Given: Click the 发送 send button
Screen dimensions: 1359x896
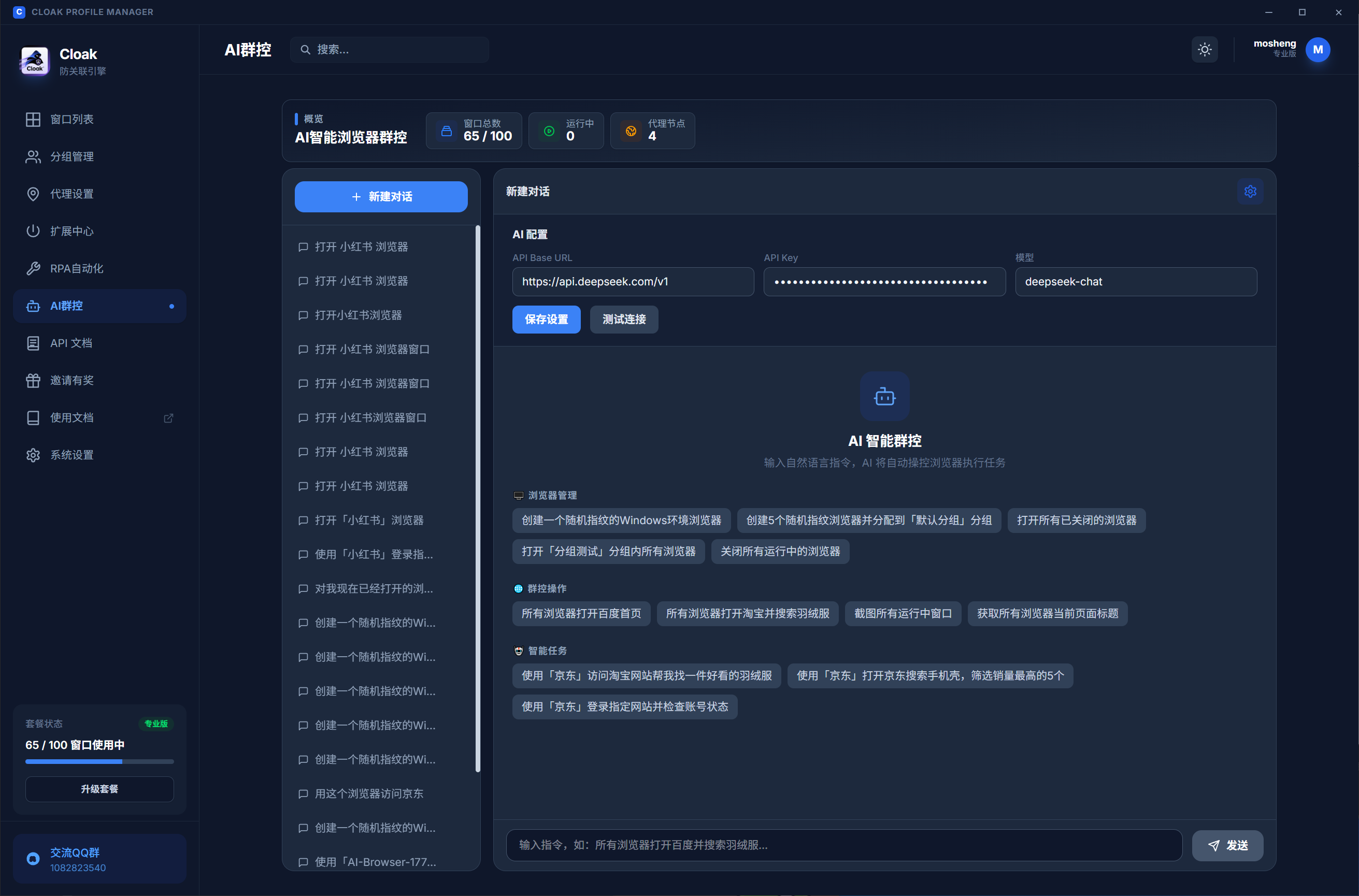Looking at the screenshot, I should coord(1227,845).
